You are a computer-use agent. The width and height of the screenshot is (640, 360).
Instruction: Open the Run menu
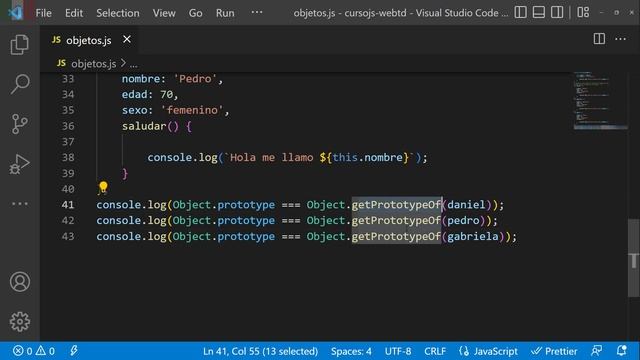(225, 13)
